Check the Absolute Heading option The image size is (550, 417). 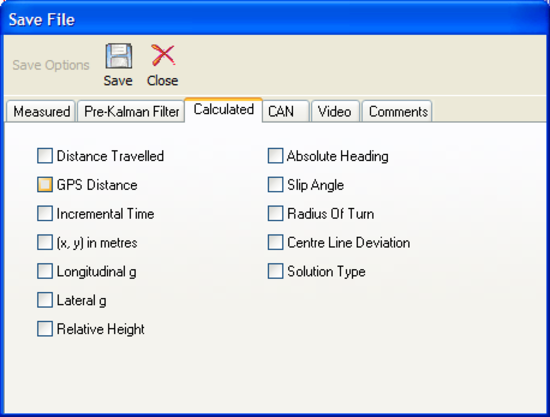275,156
